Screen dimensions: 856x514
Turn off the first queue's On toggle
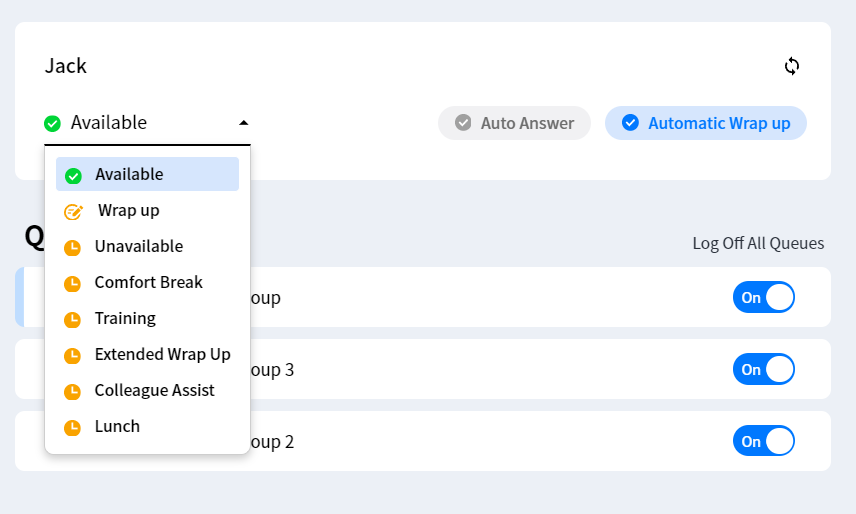point(764,297)
